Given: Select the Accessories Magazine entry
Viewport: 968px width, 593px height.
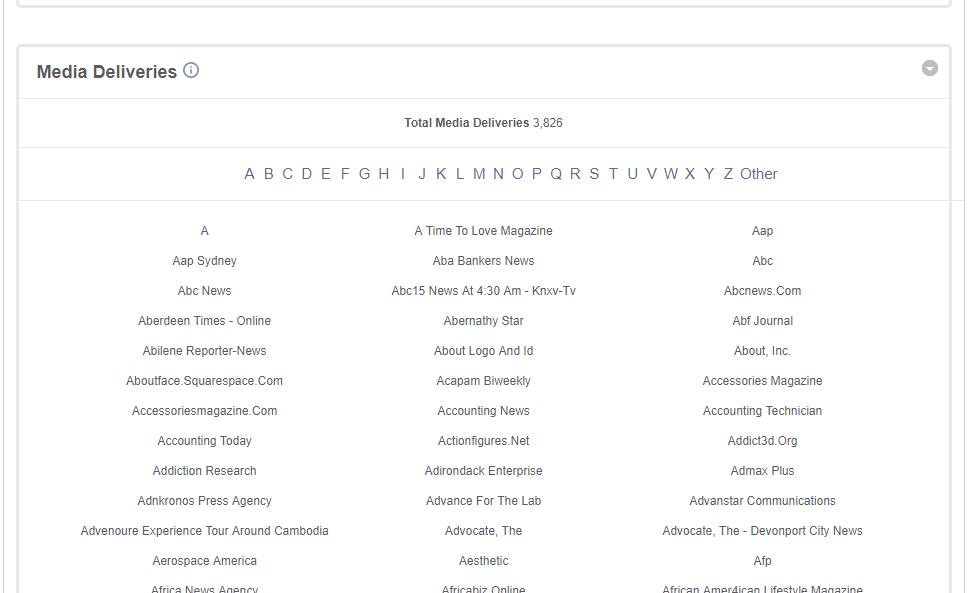Looking at the screenshot, I should pos(762,381).
